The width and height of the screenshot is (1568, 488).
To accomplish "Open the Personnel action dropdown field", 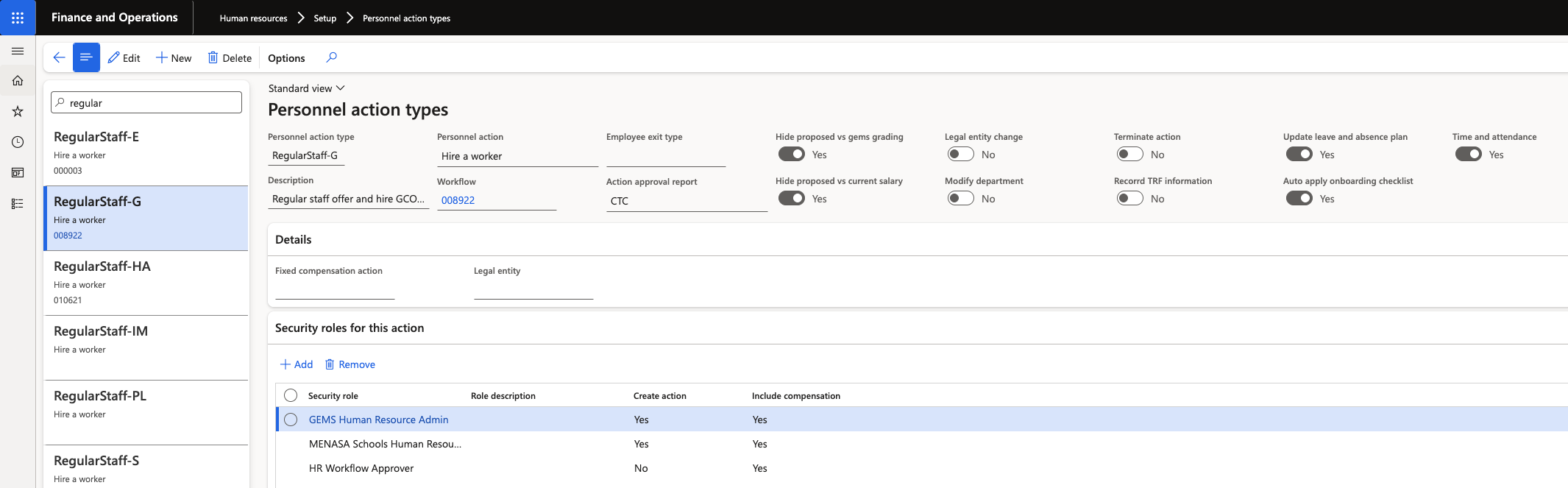I will click(517, 156).
